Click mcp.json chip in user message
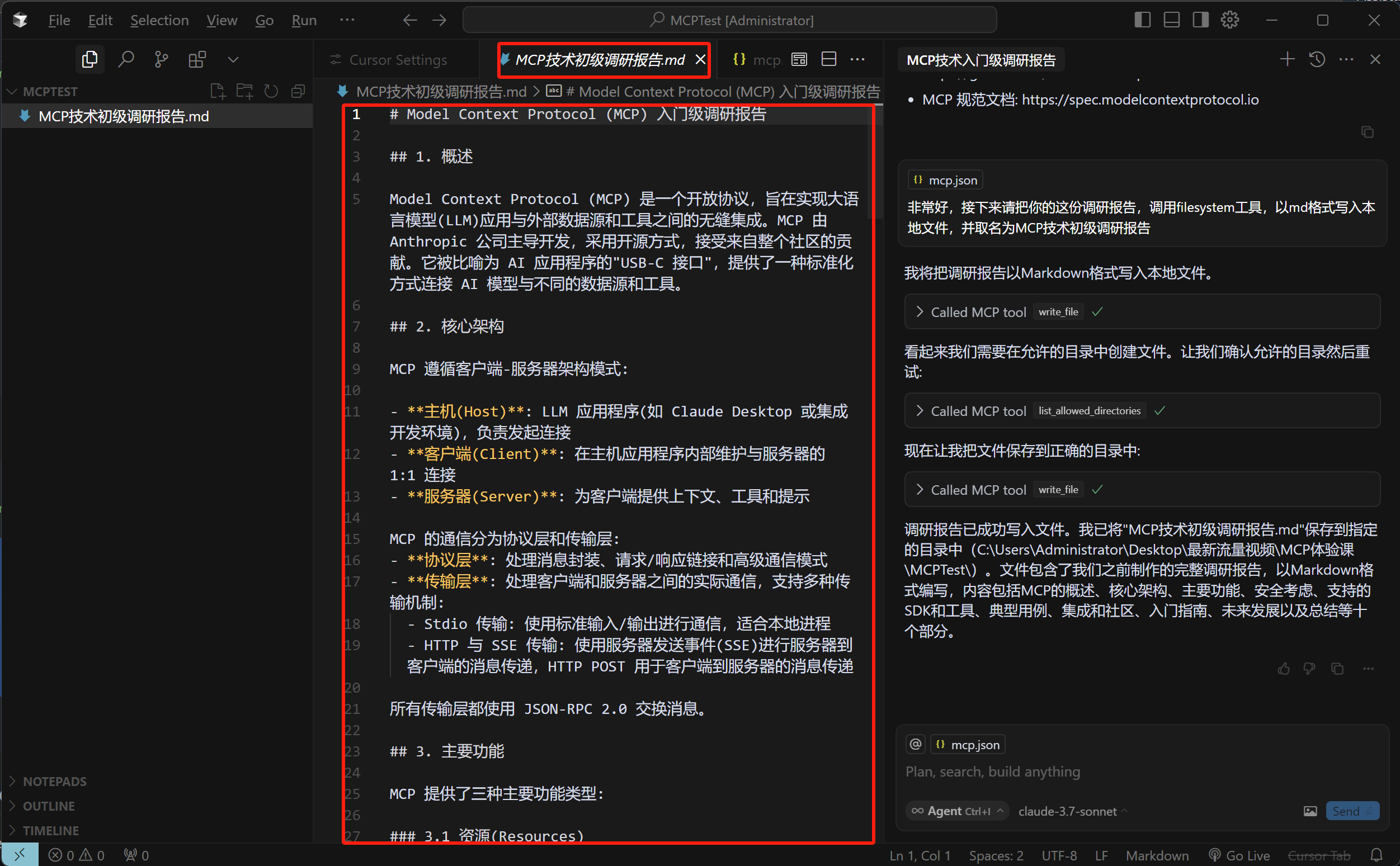This screenshot has width=1400, height=866. click(x=945, y=181)
